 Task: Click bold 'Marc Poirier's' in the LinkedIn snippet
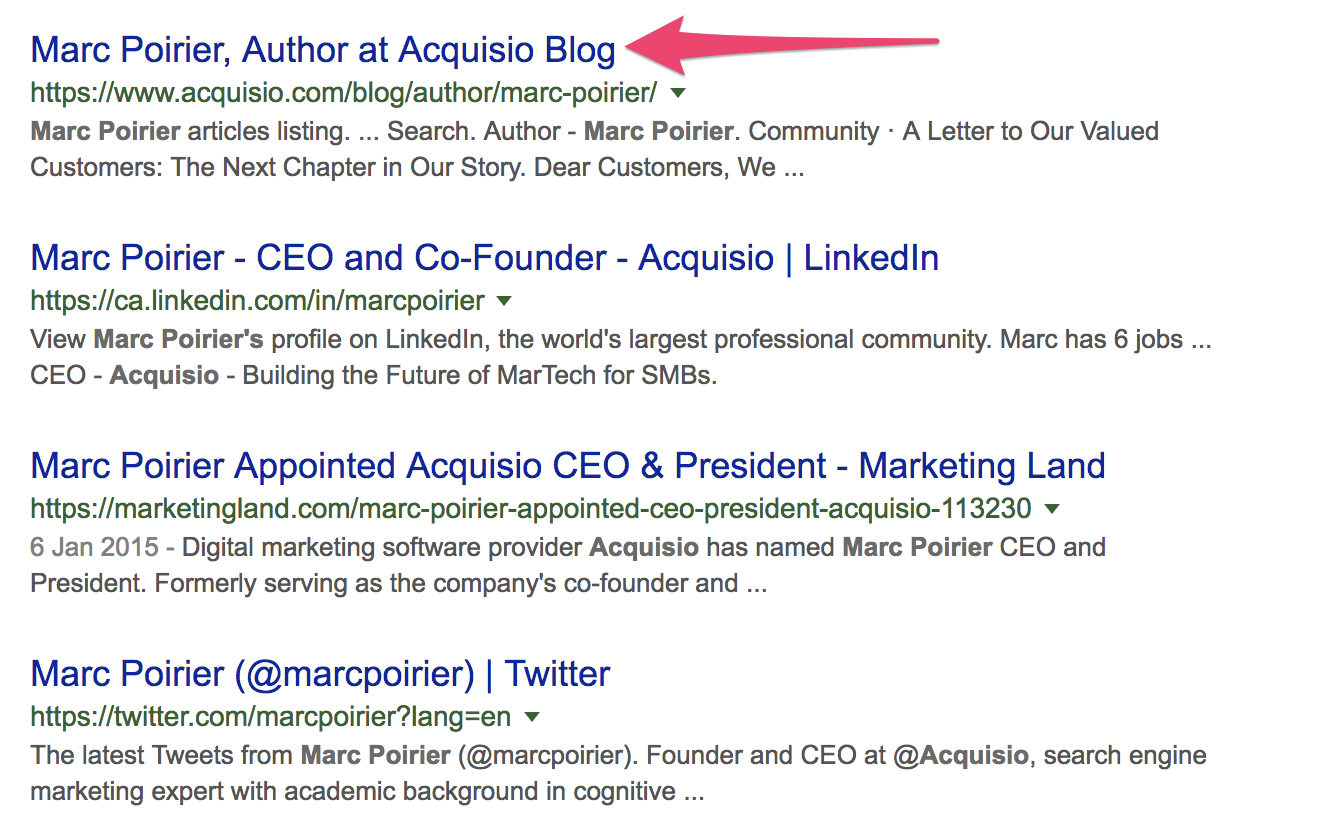[x=178, y=340]
